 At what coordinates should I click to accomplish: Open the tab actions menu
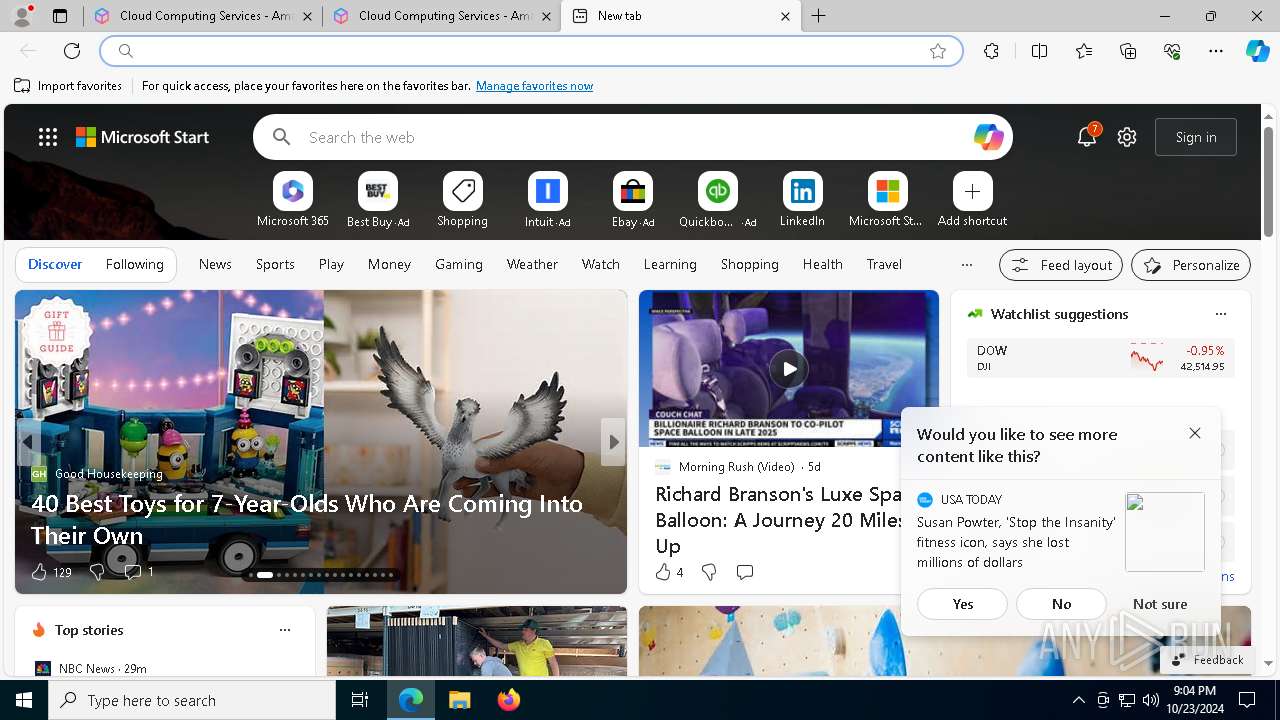pyautogui.click(x=60, y=16)
